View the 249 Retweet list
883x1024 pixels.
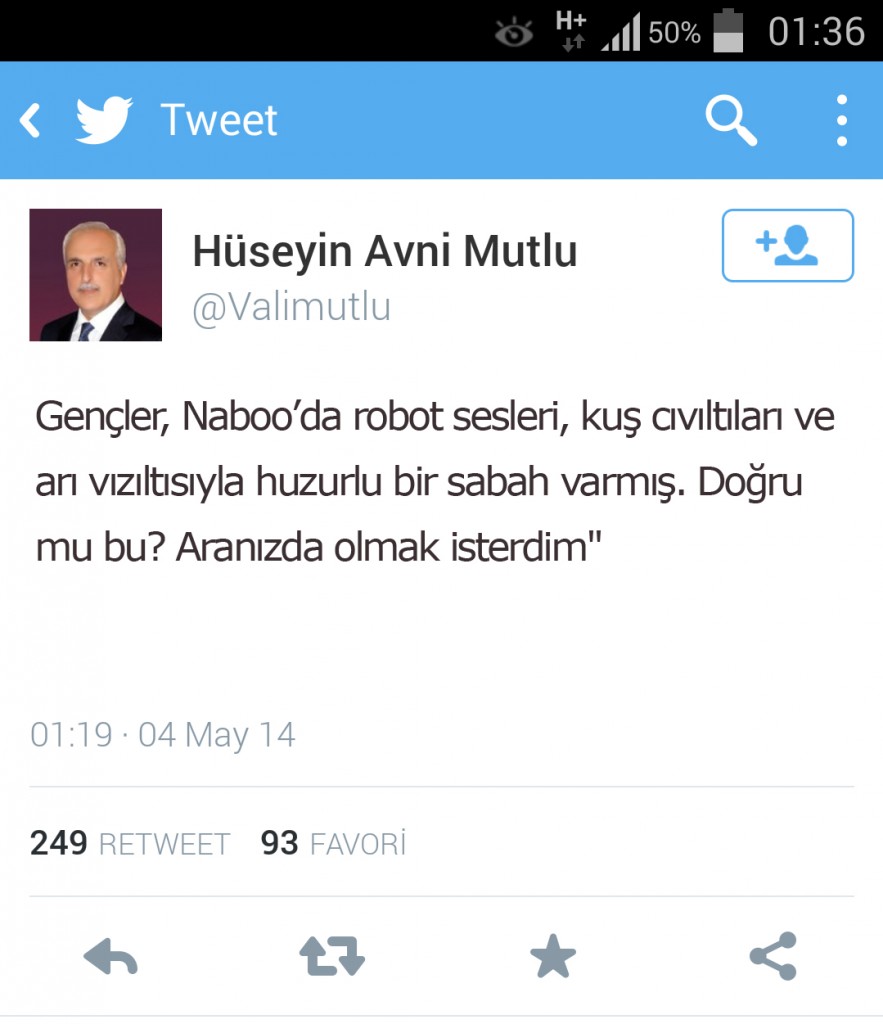click(130, 843)
